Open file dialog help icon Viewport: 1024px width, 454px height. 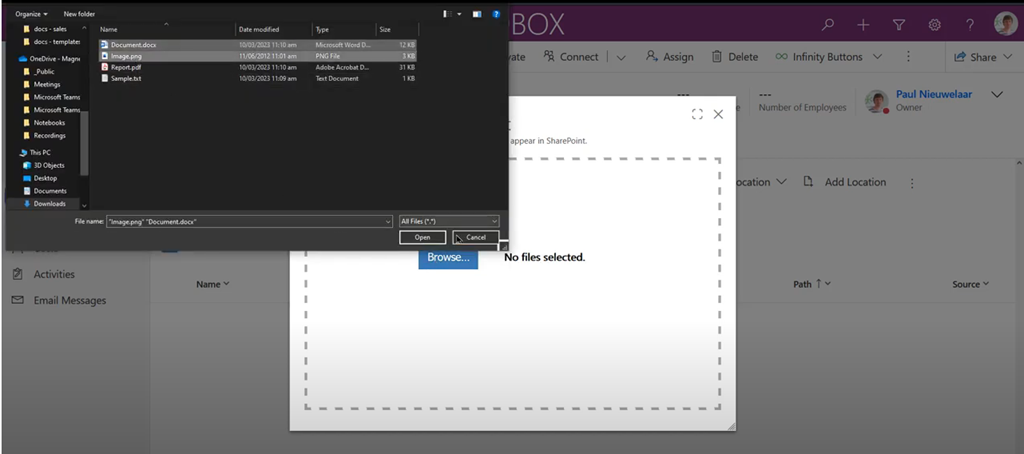click(x=496, y=14)
